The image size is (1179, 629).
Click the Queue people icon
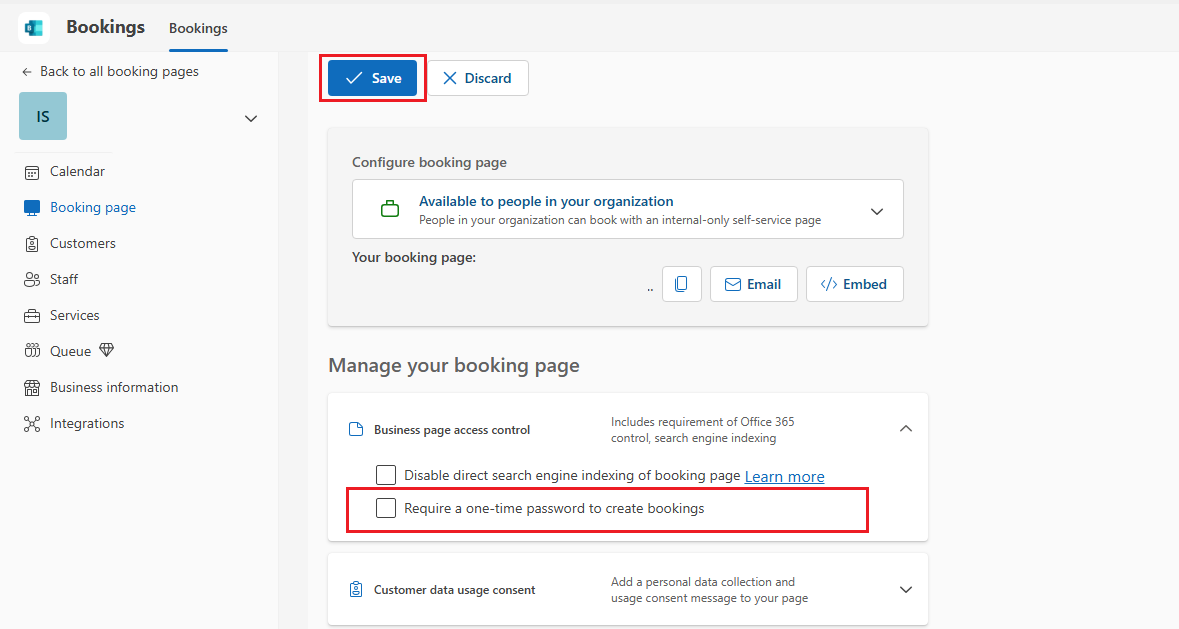pos(32,351)
